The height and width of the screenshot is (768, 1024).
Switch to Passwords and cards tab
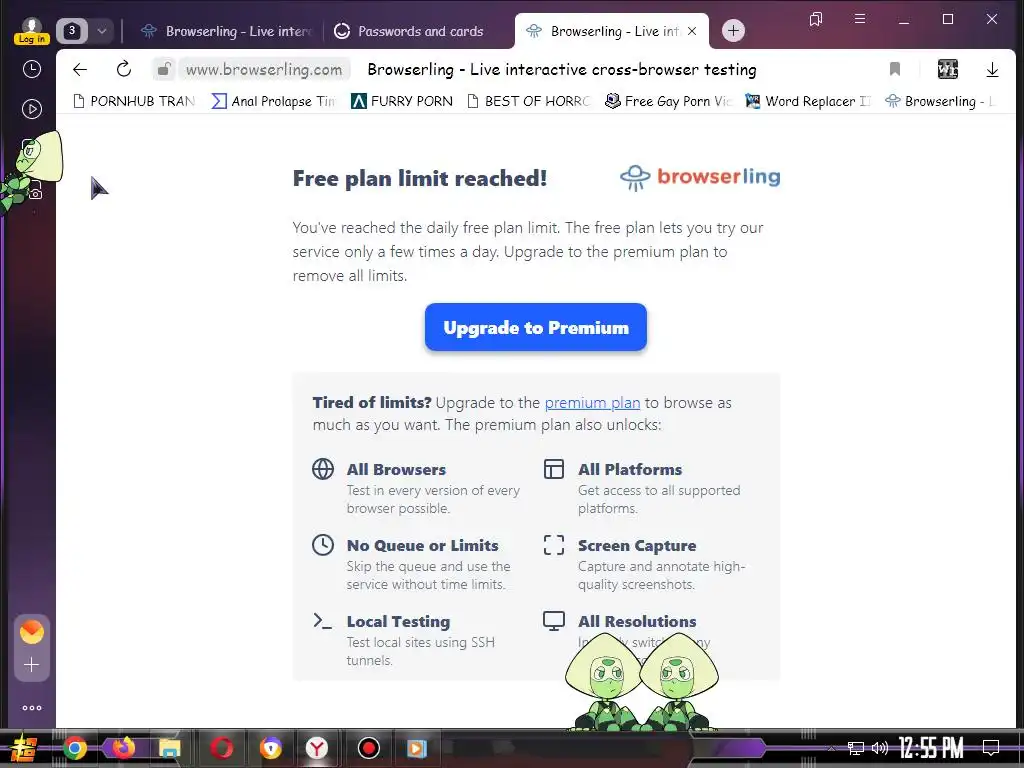(x=409, y=31)
